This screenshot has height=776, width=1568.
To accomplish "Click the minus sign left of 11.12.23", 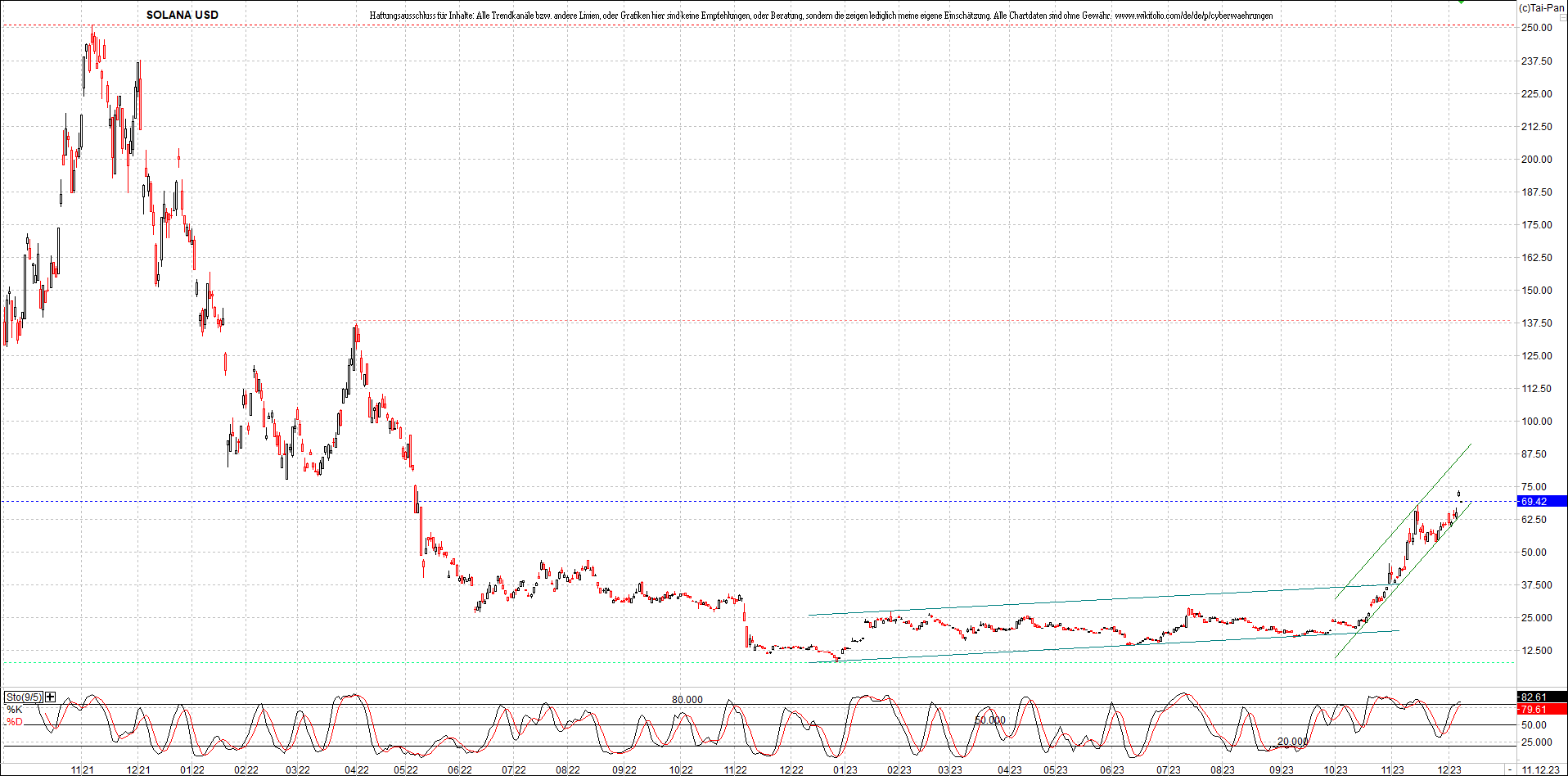I will point(1511,770).
